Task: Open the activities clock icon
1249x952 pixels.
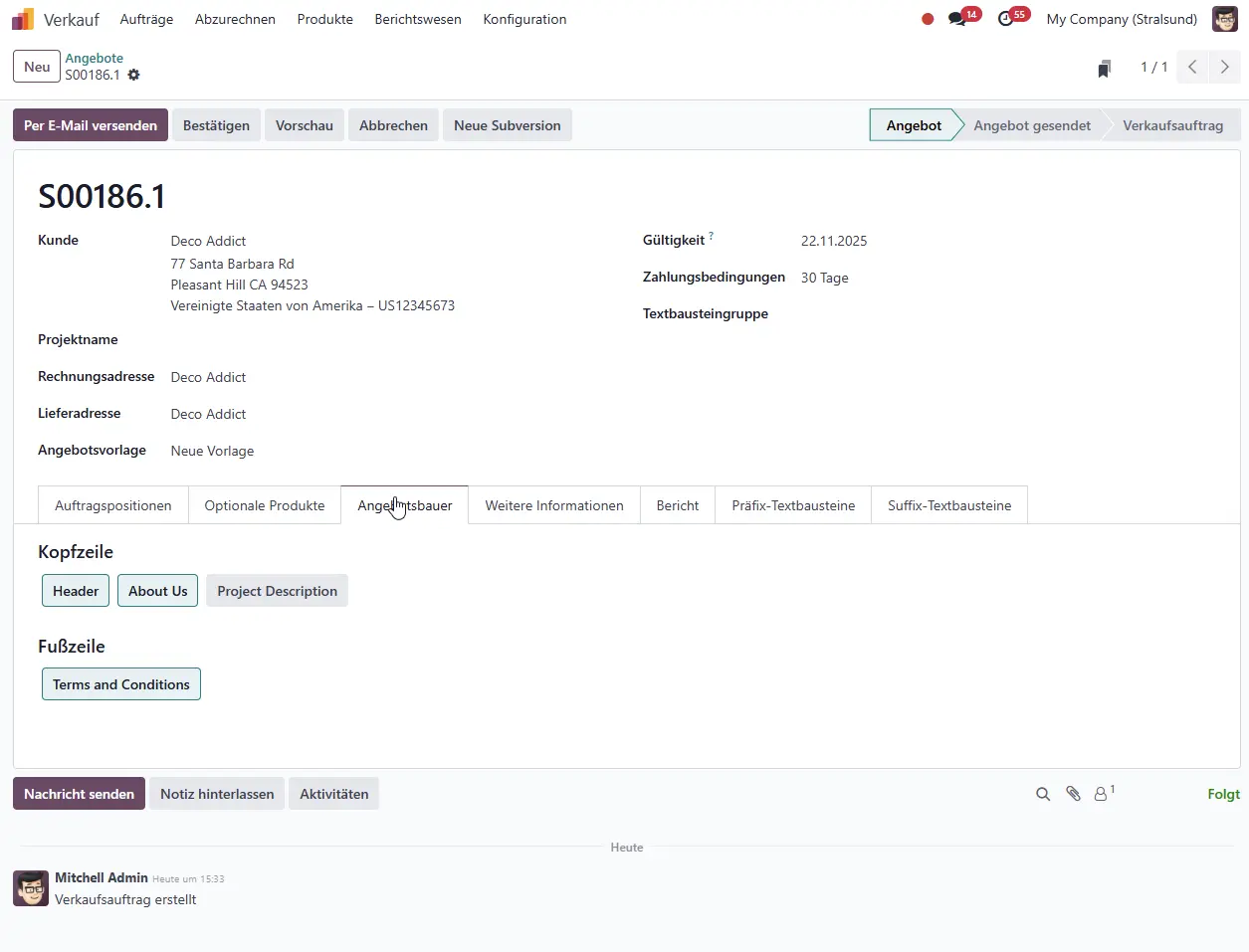Action: pos(1006,19)
